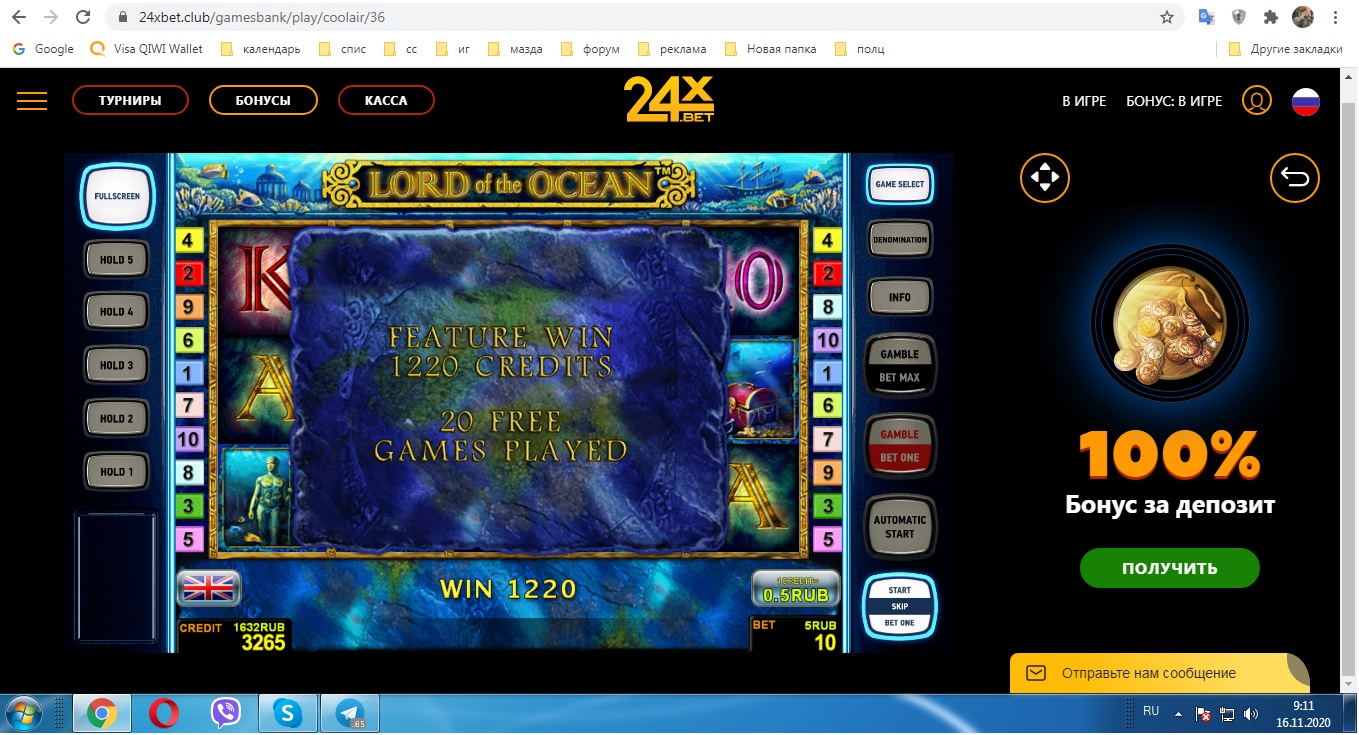Open the hamburger menu icon

pos(32,100)
